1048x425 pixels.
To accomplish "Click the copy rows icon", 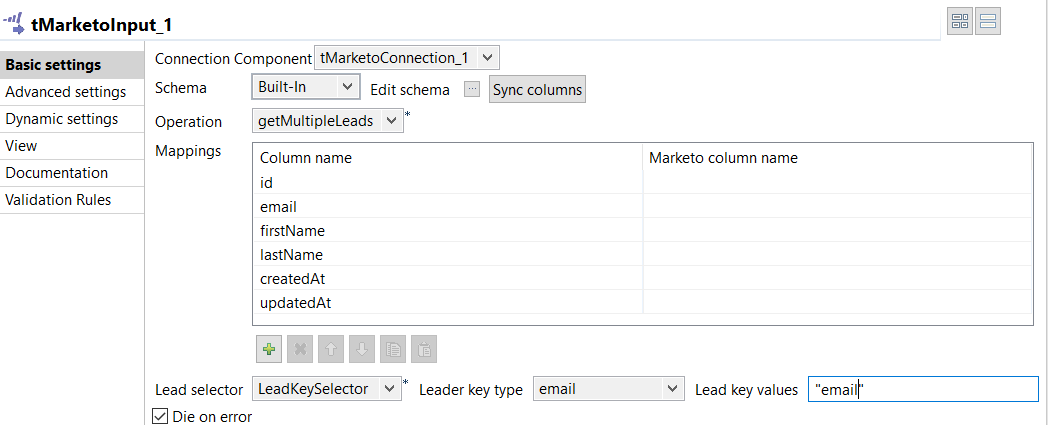I will coord(393,349).
